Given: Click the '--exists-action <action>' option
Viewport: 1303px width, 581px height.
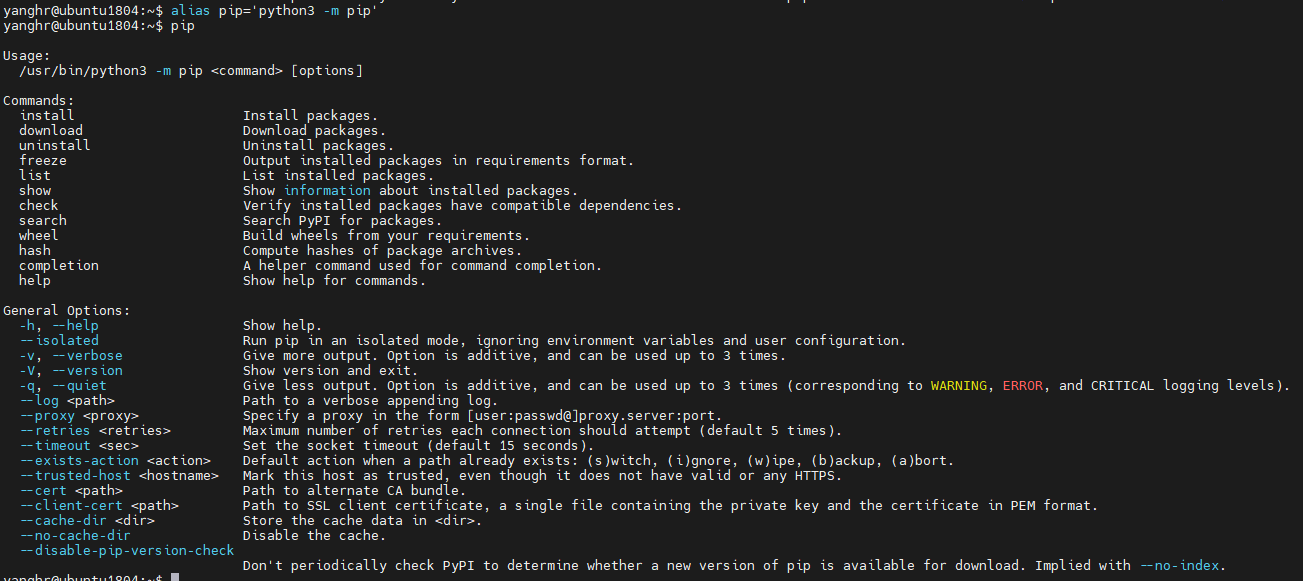Looking at the screenshot, I should tap(115, 460).
